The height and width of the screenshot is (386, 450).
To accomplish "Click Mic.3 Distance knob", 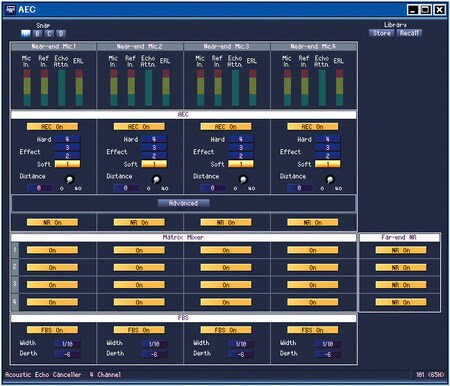I will coord(243,179).
